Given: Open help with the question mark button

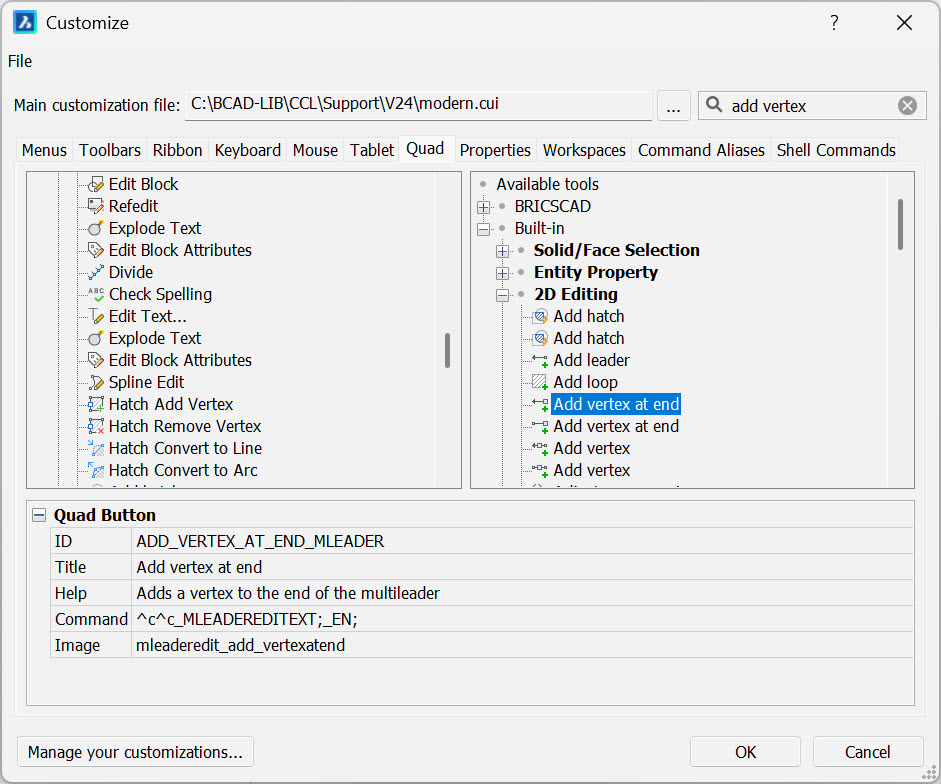Looking at the screenshot, I should [x=834, y=23].
